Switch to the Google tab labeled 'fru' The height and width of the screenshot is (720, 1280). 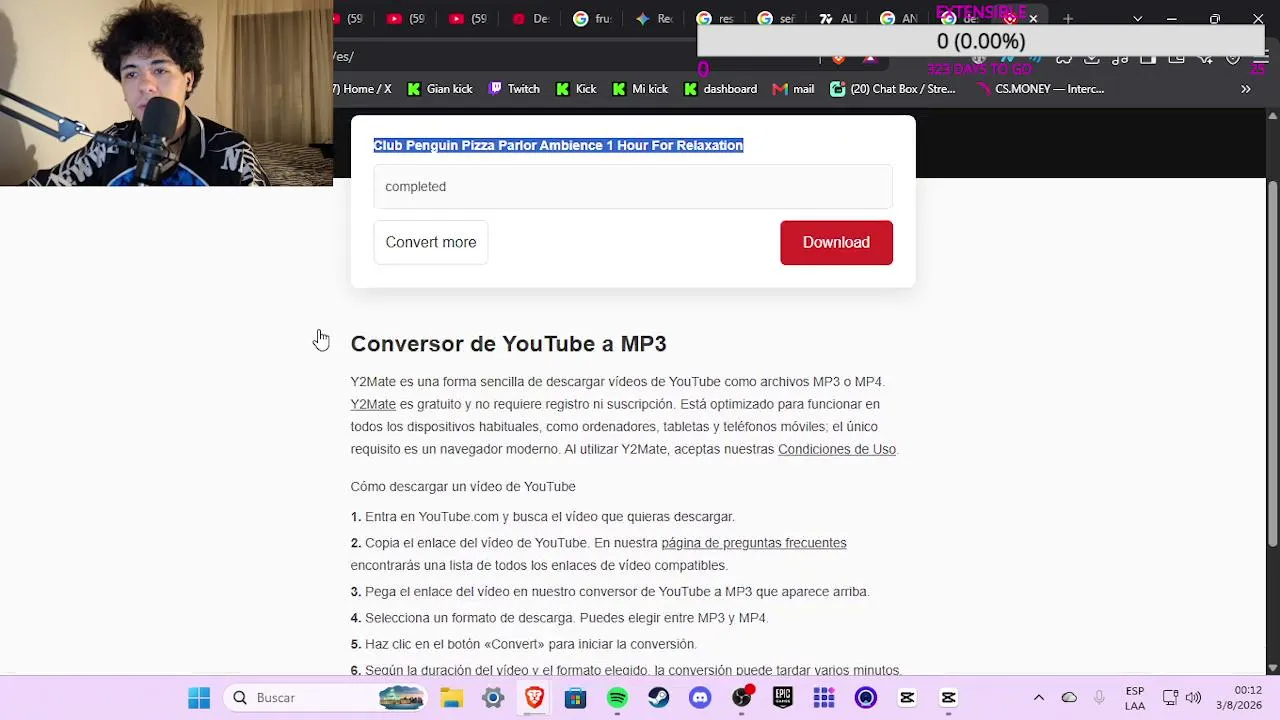pos(592,19)
